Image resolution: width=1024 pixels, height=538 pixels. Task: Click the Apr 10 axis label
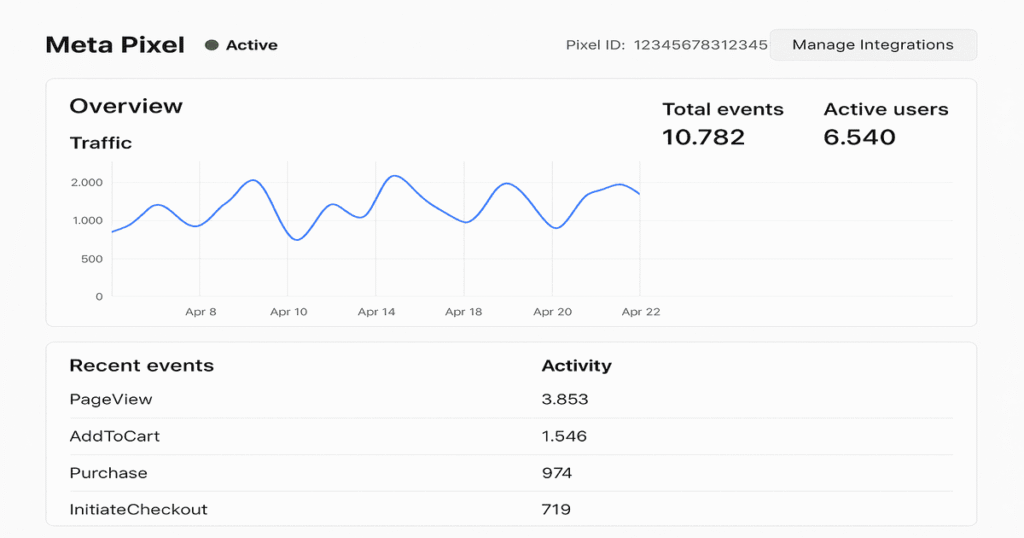[289, 311]
